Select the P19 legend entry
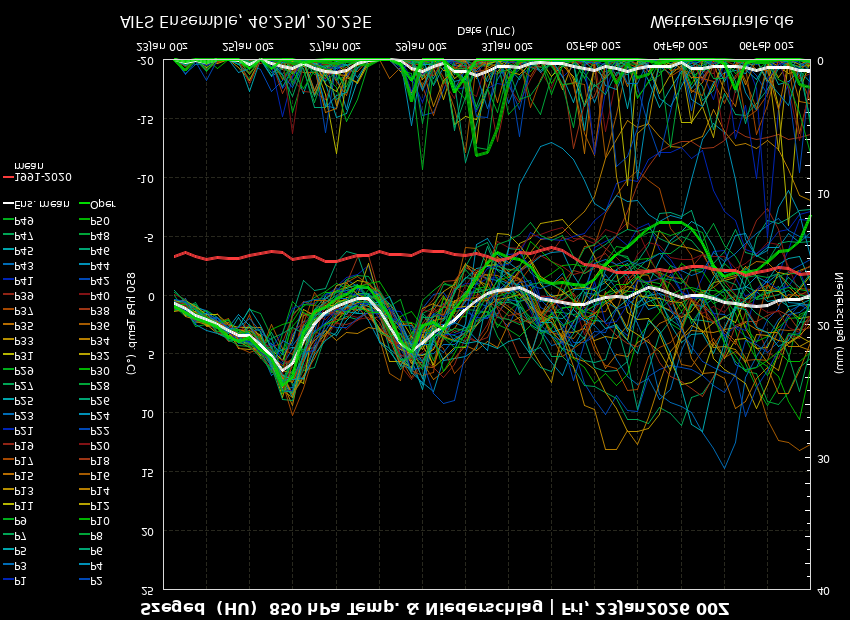 coord(23,446)
